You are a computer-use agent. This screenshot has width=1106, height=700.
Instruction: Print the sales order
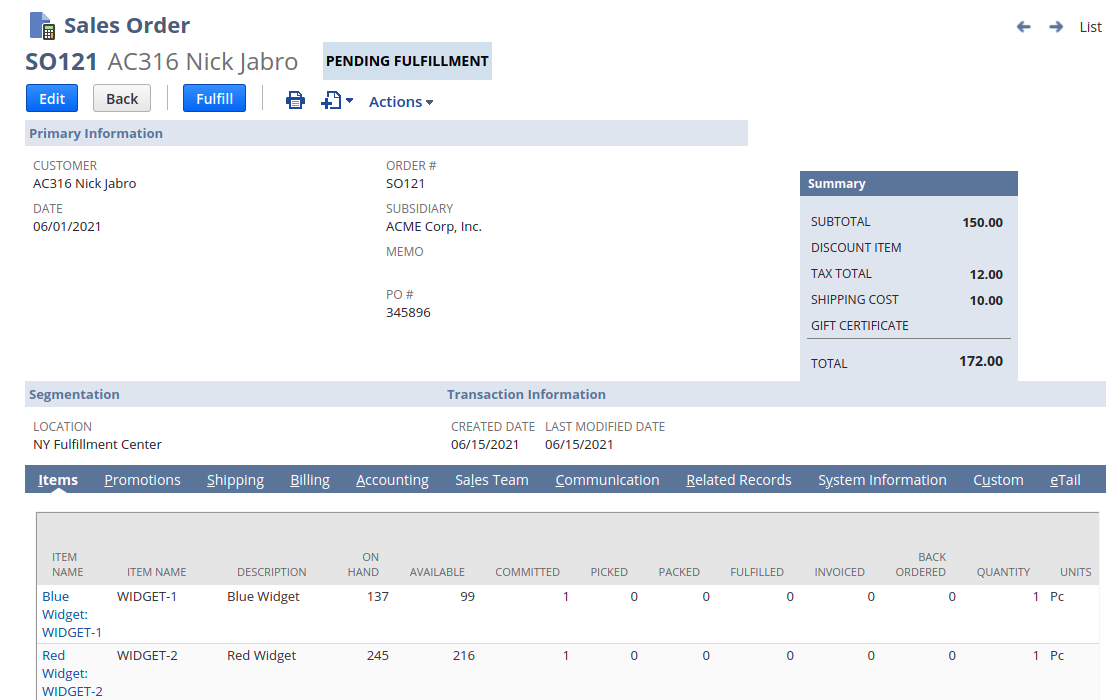[x=296, y=100]
